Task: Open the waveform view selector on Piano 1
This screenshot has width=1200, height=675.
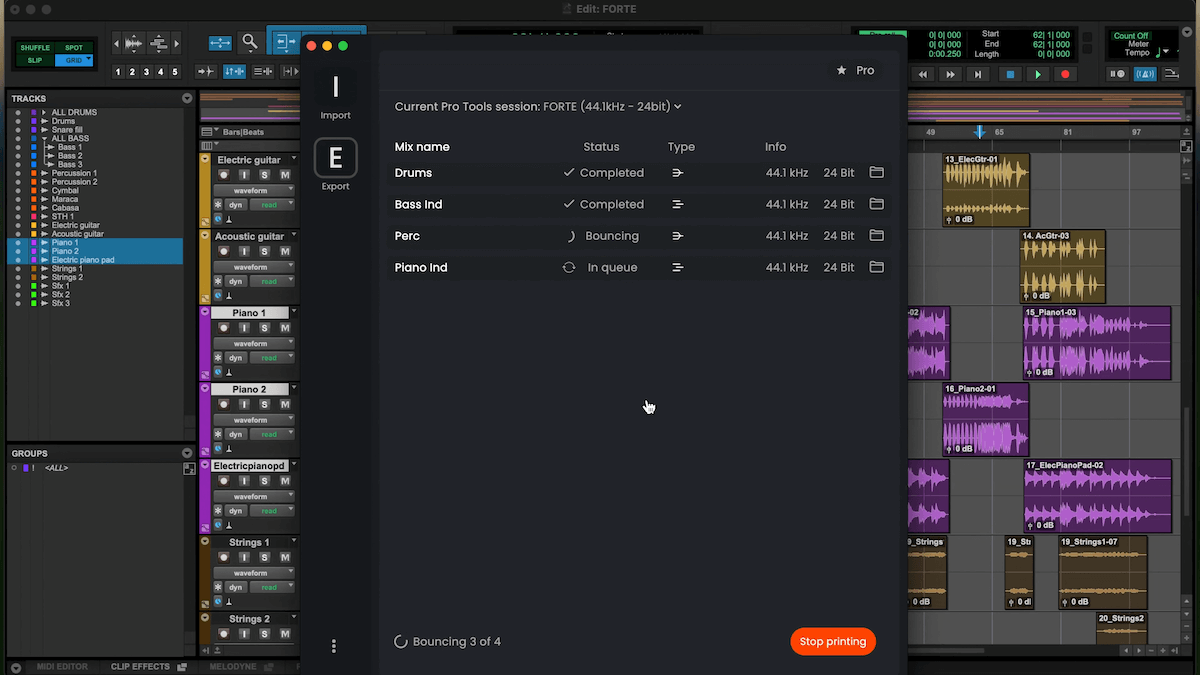Action: (254, 343)
